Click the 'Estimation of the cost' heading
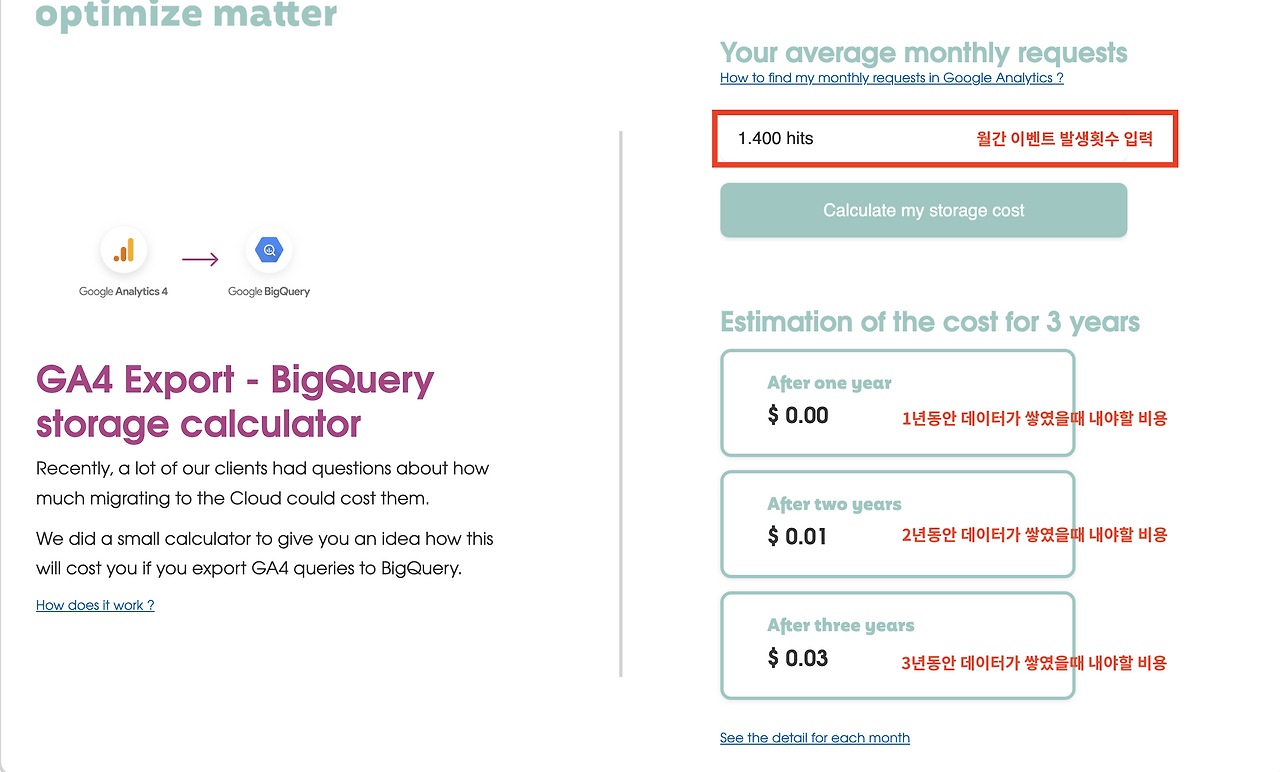 pyautogui.click(x=930, y=322)
